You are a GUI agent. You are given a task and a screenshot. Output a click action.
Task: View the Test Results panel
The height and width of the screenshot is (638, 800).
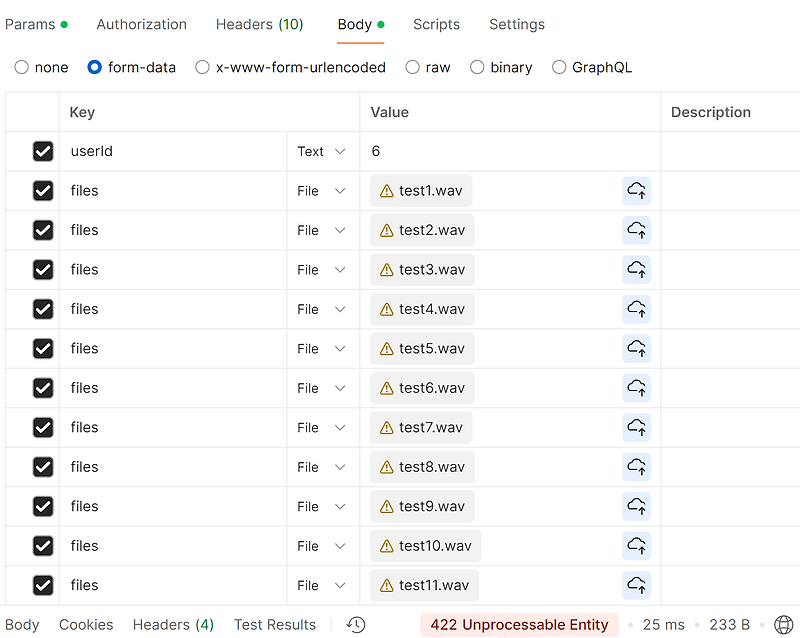tap(274, 624)
